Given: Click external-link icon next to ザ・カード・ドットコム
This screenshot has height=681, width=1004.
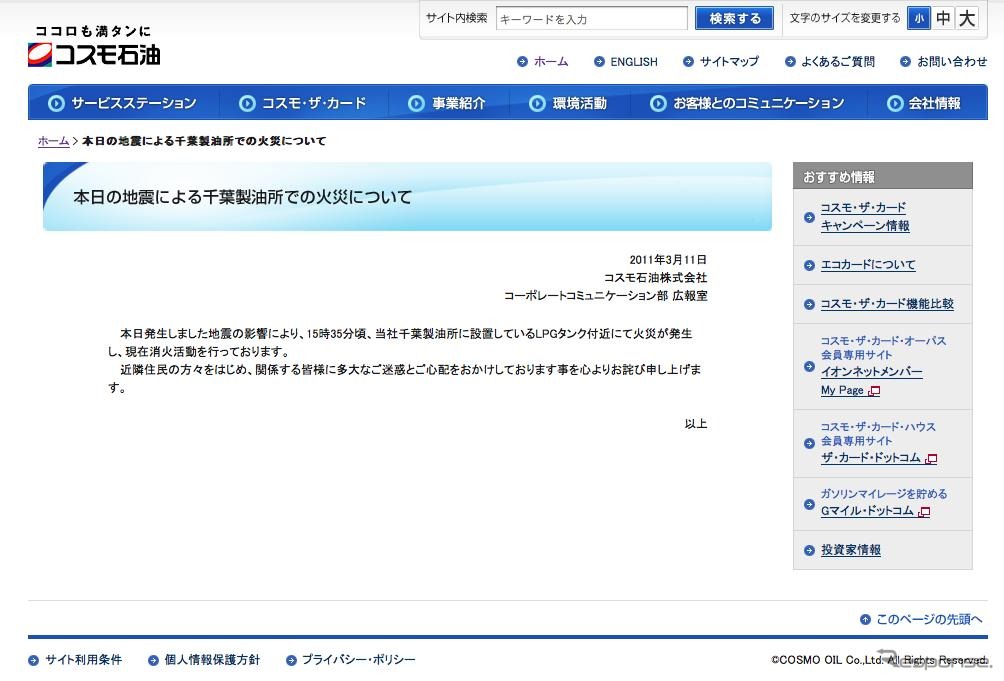Looking at the screenshot, I should [932, 459].
